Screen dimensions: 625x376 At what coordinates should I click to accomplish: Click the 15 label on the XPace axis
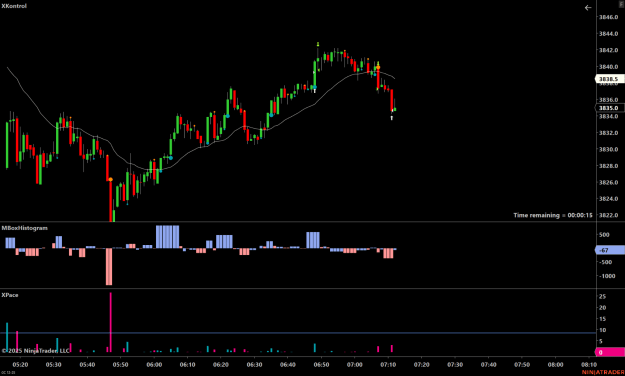click(x=603, y=319)
